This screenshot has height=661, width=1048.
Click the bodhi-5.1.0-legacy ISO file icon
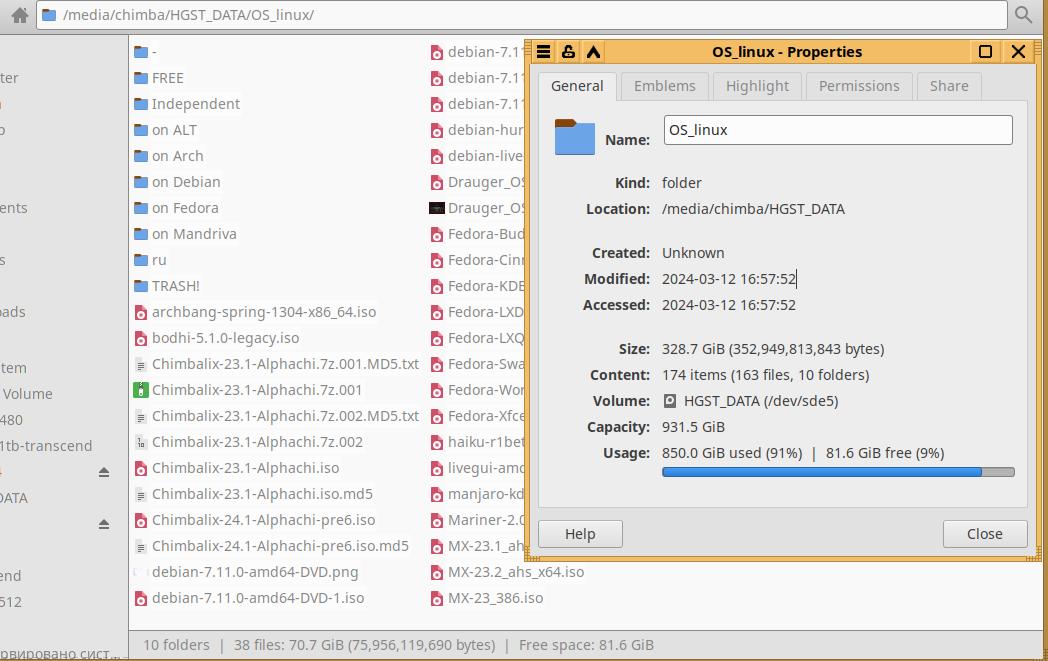141,338
